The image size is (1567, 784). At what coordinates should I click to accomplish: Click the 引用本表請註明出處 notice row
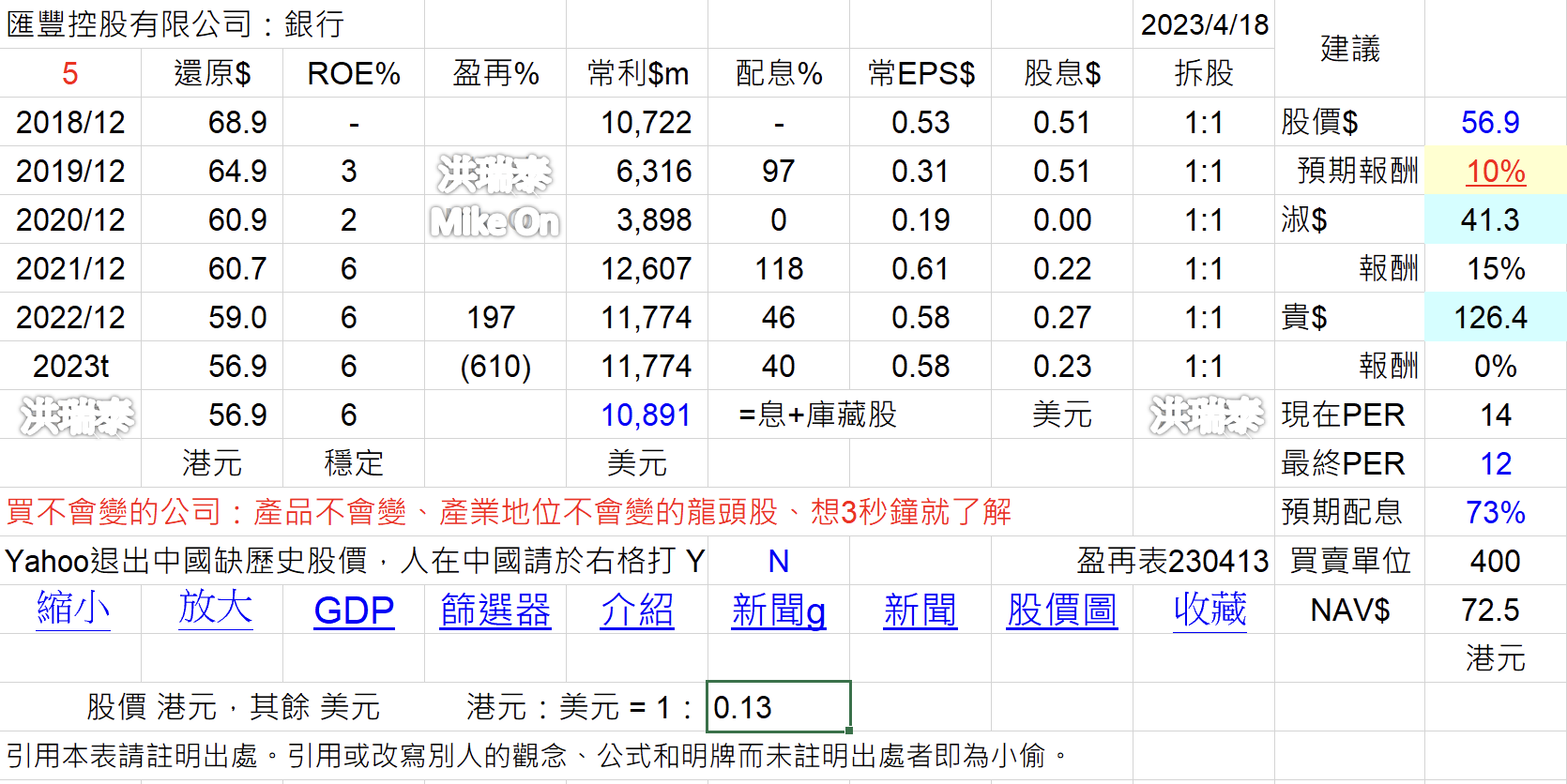pyautogui.click(x=537, y=755)
